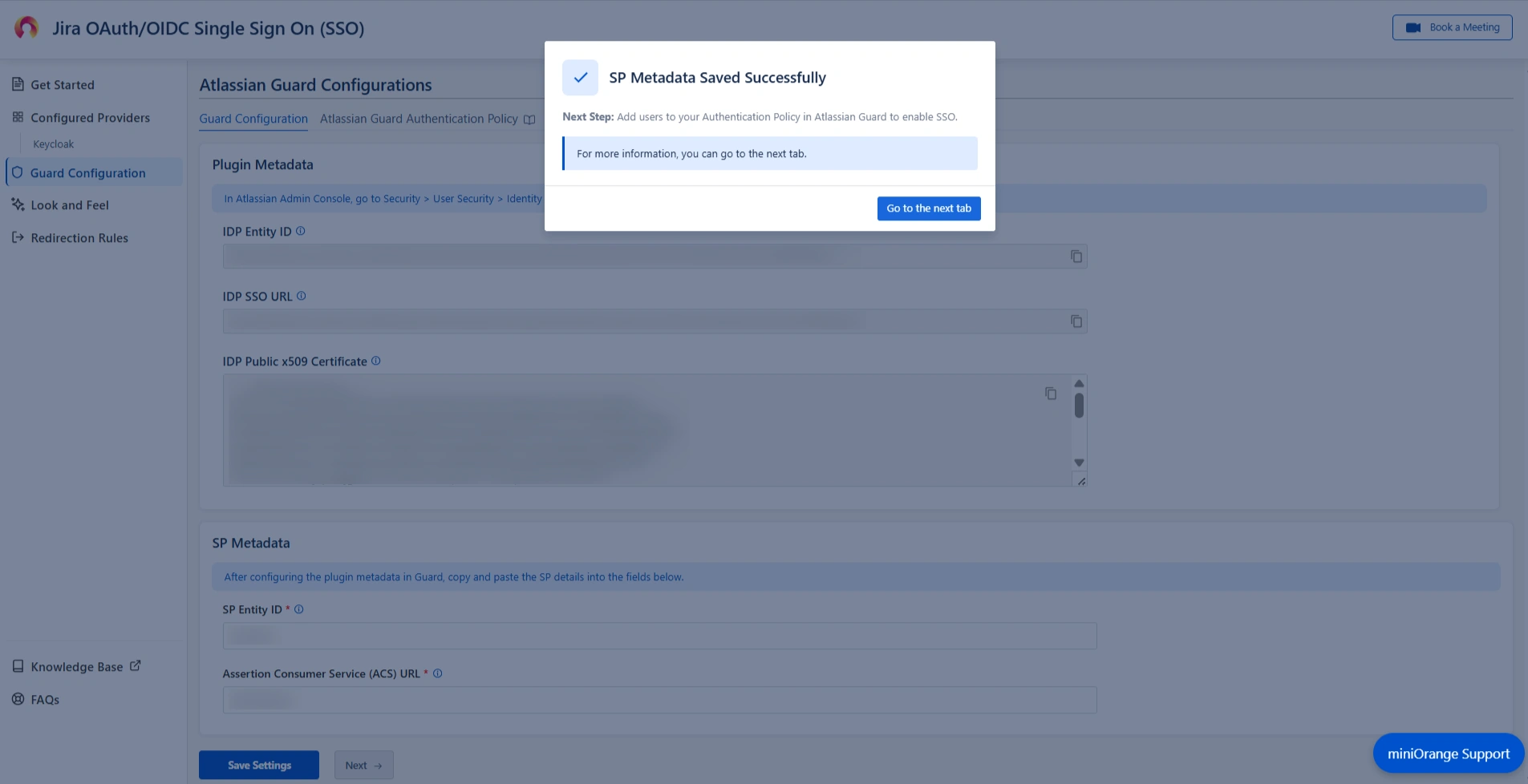This screenshot has width=1528, height=784.
Task: Open Redirection Rules in the sidebar
Action: (79, 238)
